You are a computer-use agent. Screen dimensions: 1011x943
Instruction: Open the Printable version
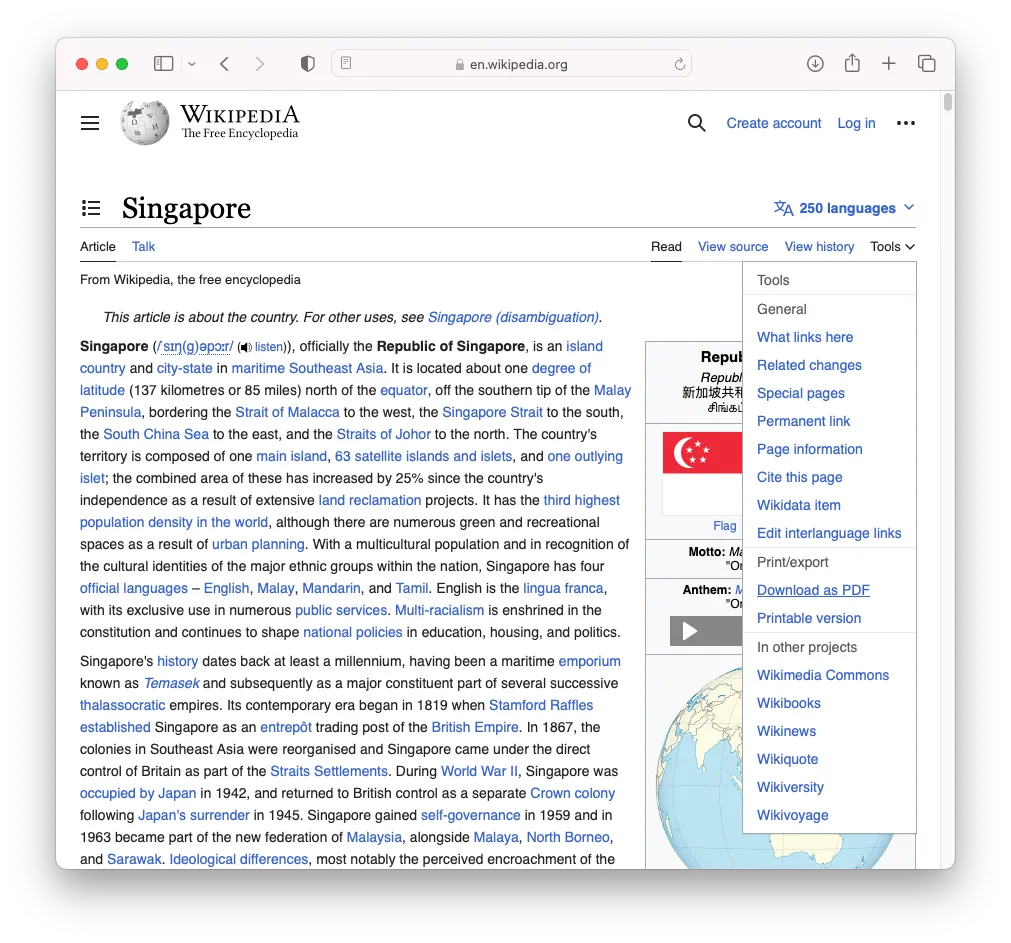(809, 618)
